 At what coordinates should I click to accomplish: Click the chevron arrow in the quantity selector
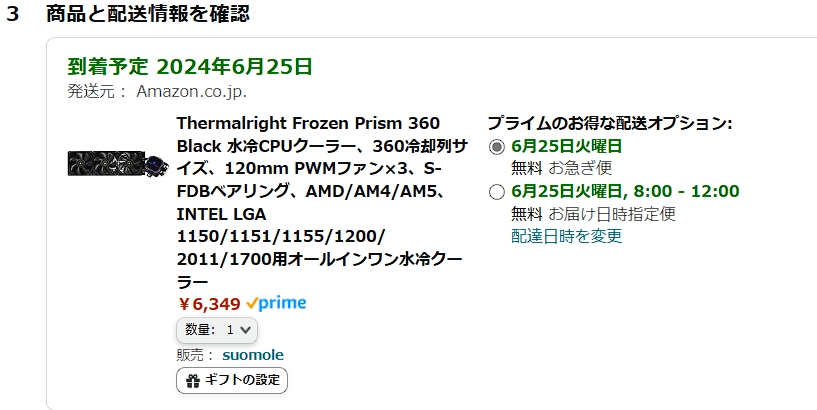pos(247,329)
